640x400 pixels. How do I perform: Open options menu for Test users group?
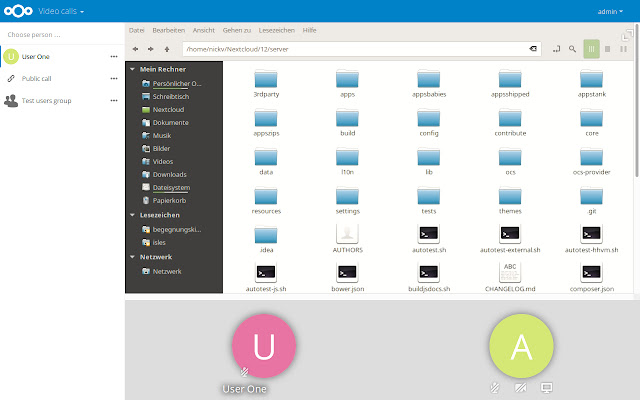pyautogui.click(x=113, y=100)
